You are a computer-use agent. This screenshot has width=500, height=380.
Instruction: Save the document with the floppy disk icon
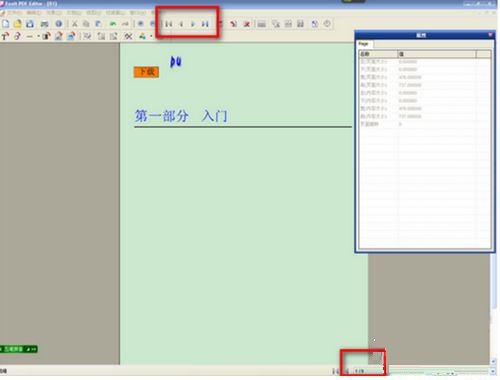click(30, 24)
